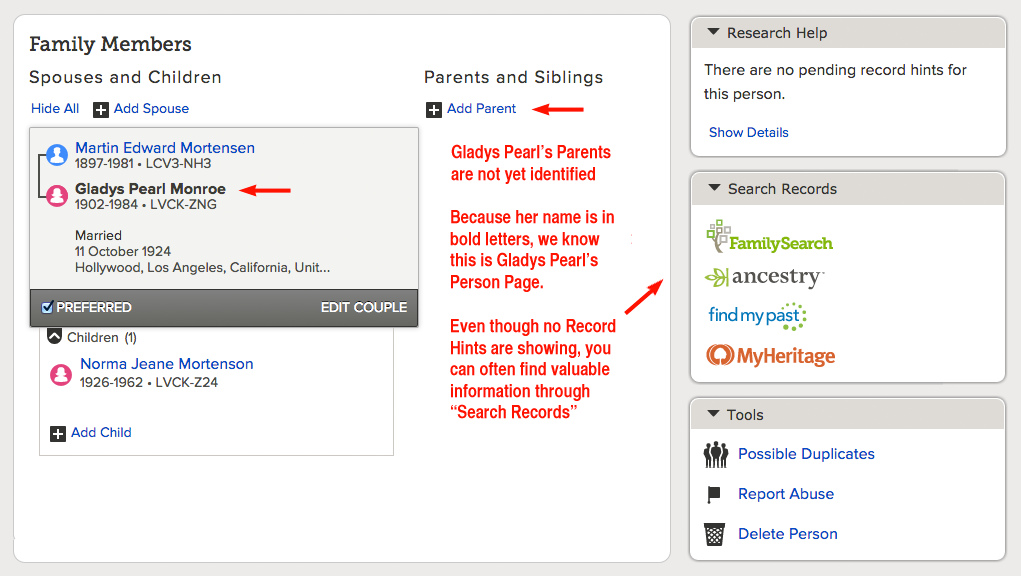This screenshot has width=1021, height=576.
Task: Click the Add Parent plus icon
Action: pyautogui.click(x=434, y=109)
